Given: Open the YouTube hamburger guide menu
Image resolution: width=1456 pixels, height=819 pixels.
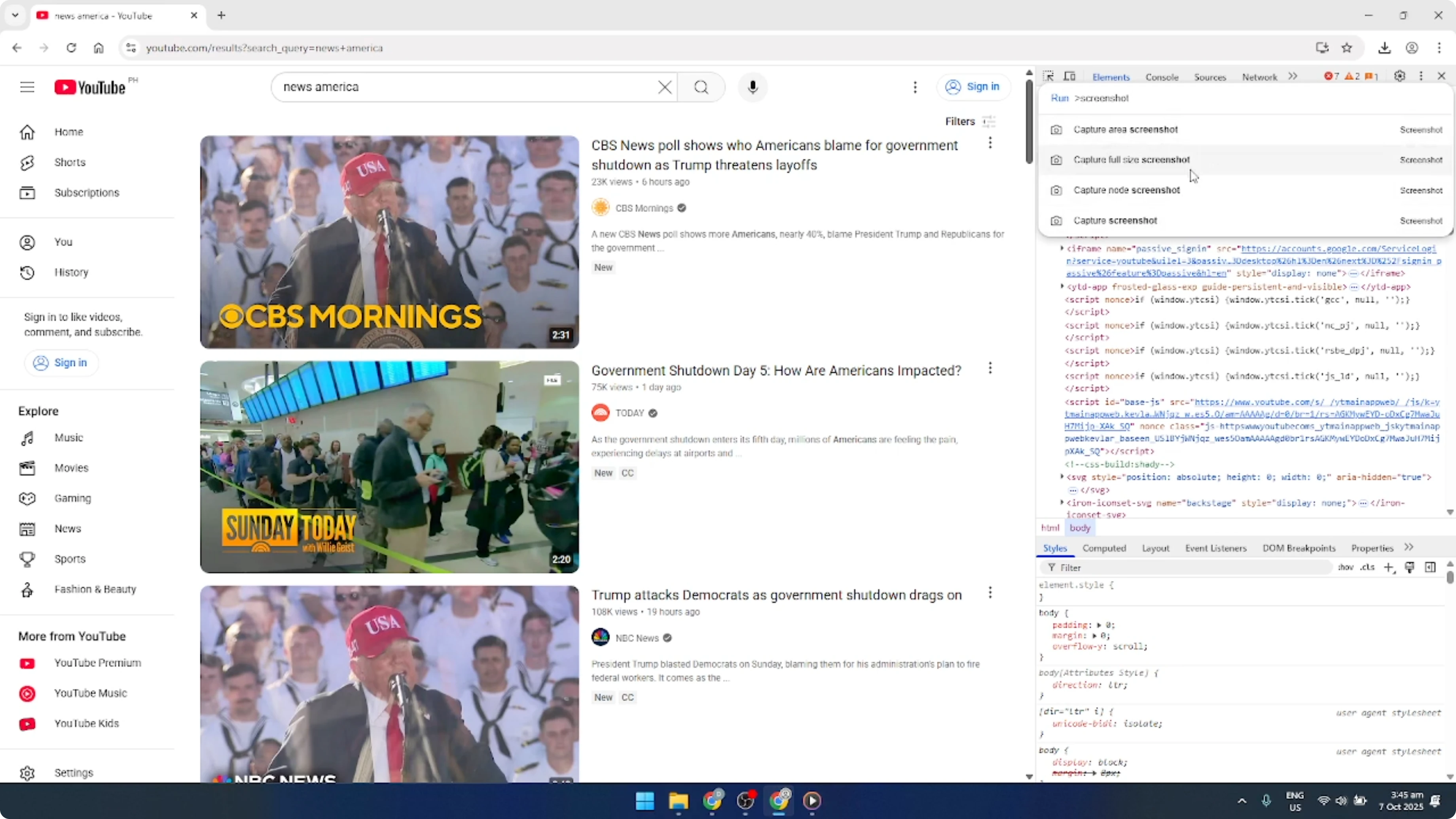Looking at the screenshot, I should [x=27, y=87].
